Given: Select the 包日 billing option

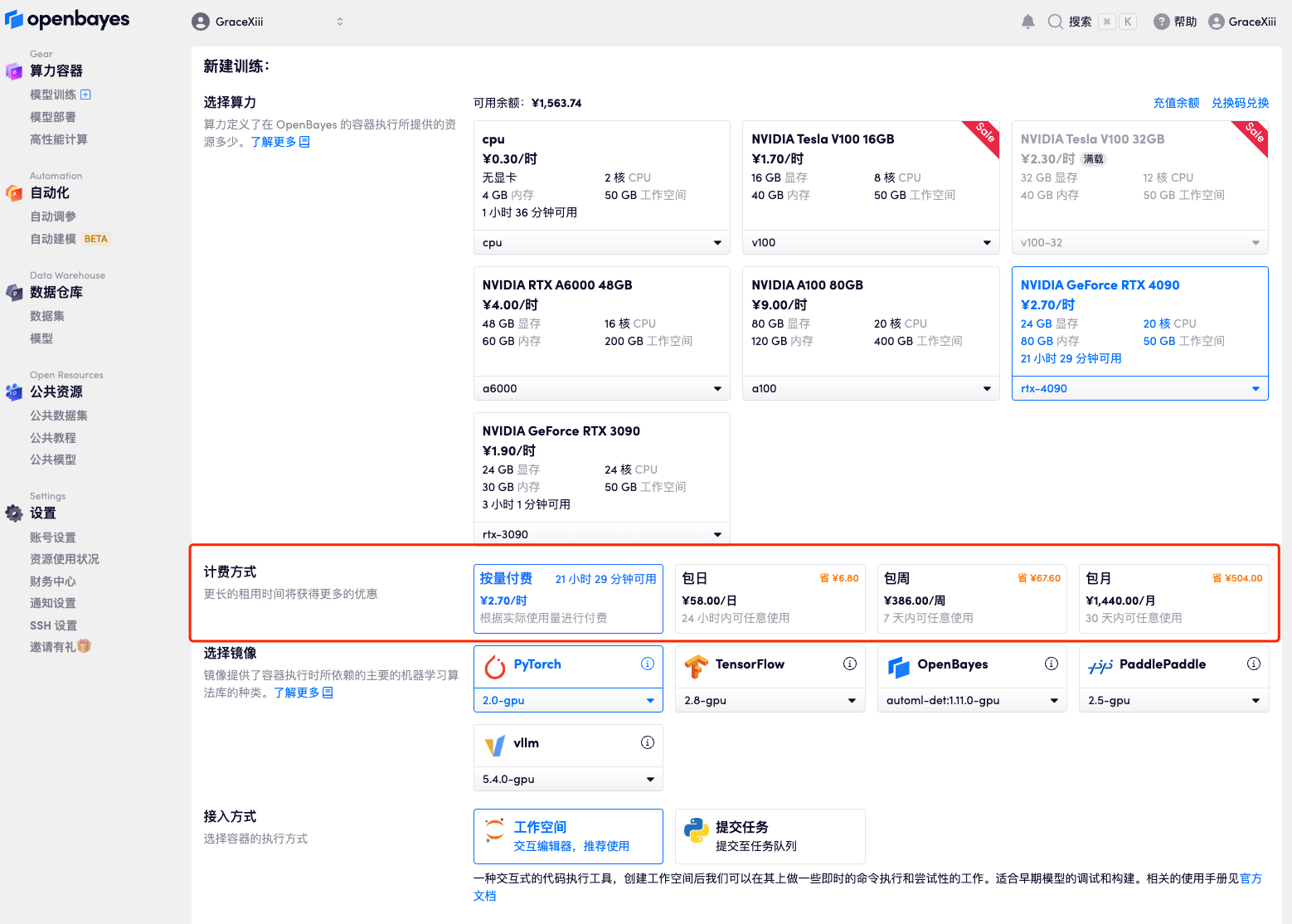Looking at the screenshot, I should click(770, 598).
